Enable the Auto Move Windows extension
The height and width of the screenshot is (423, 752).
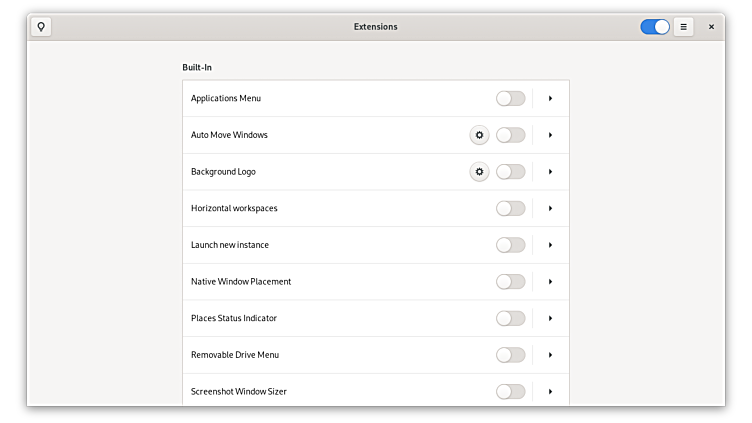point(510,135)
